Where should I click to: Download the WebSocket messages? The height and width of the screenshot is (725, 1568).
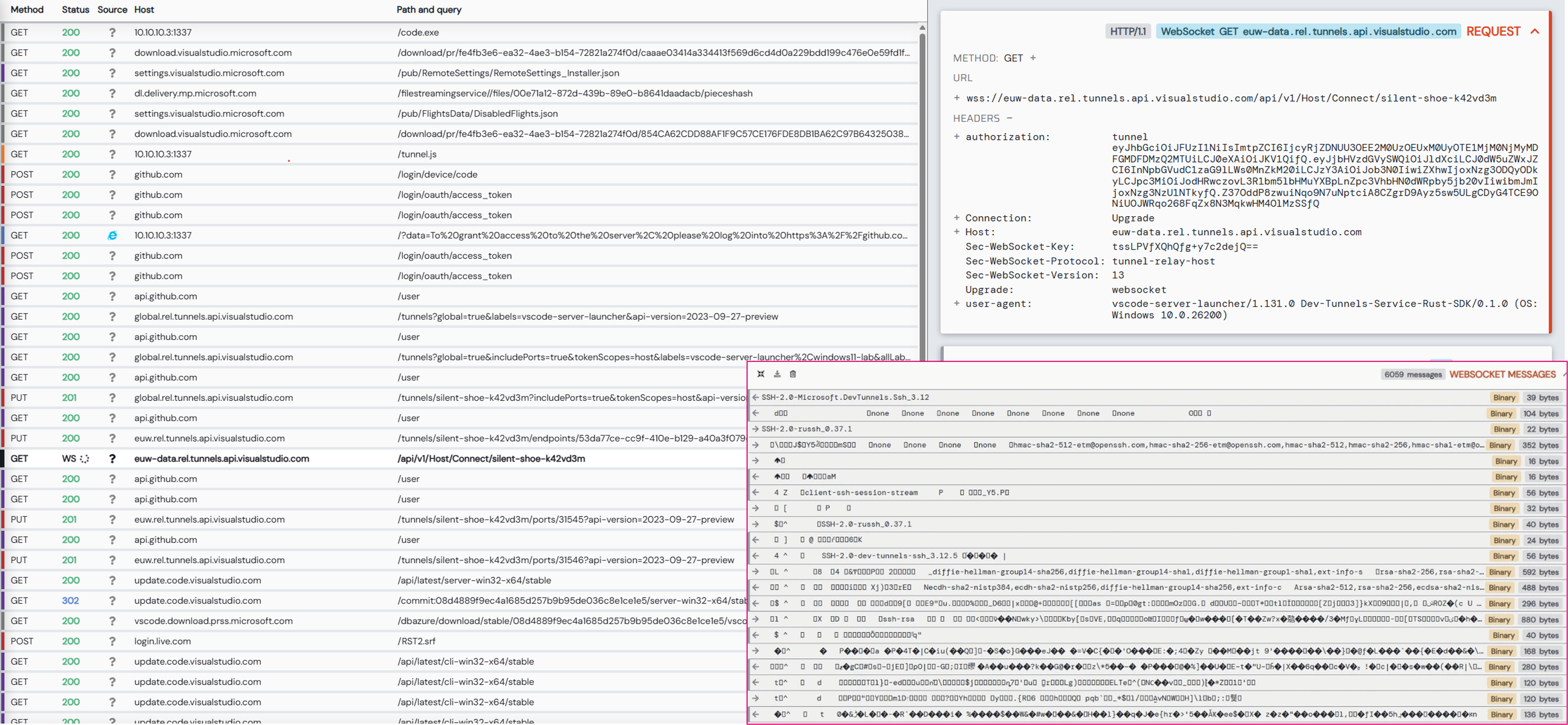point(777,374)
